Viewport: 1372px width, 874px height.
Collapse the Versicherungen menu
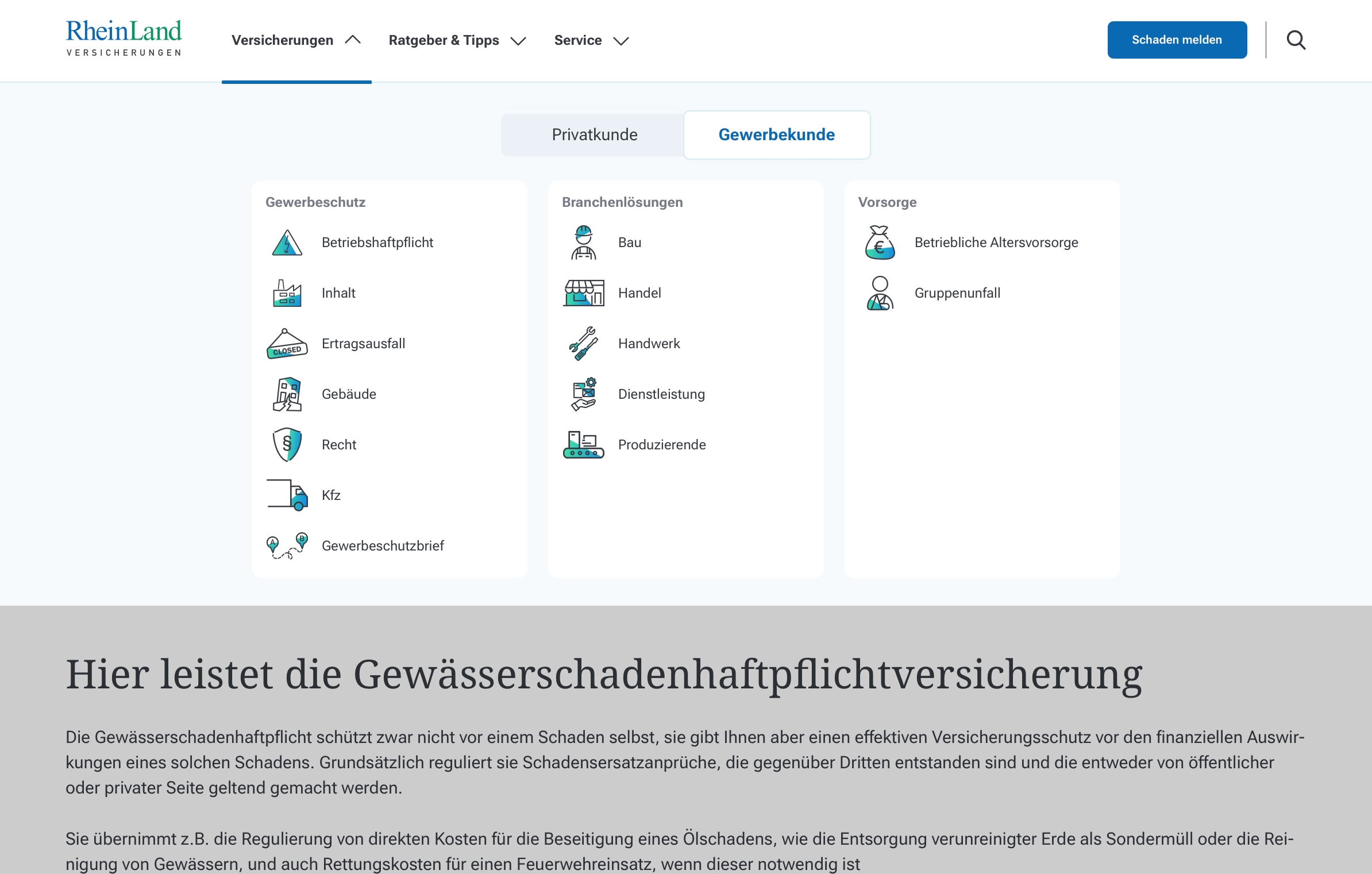point(296,40)
